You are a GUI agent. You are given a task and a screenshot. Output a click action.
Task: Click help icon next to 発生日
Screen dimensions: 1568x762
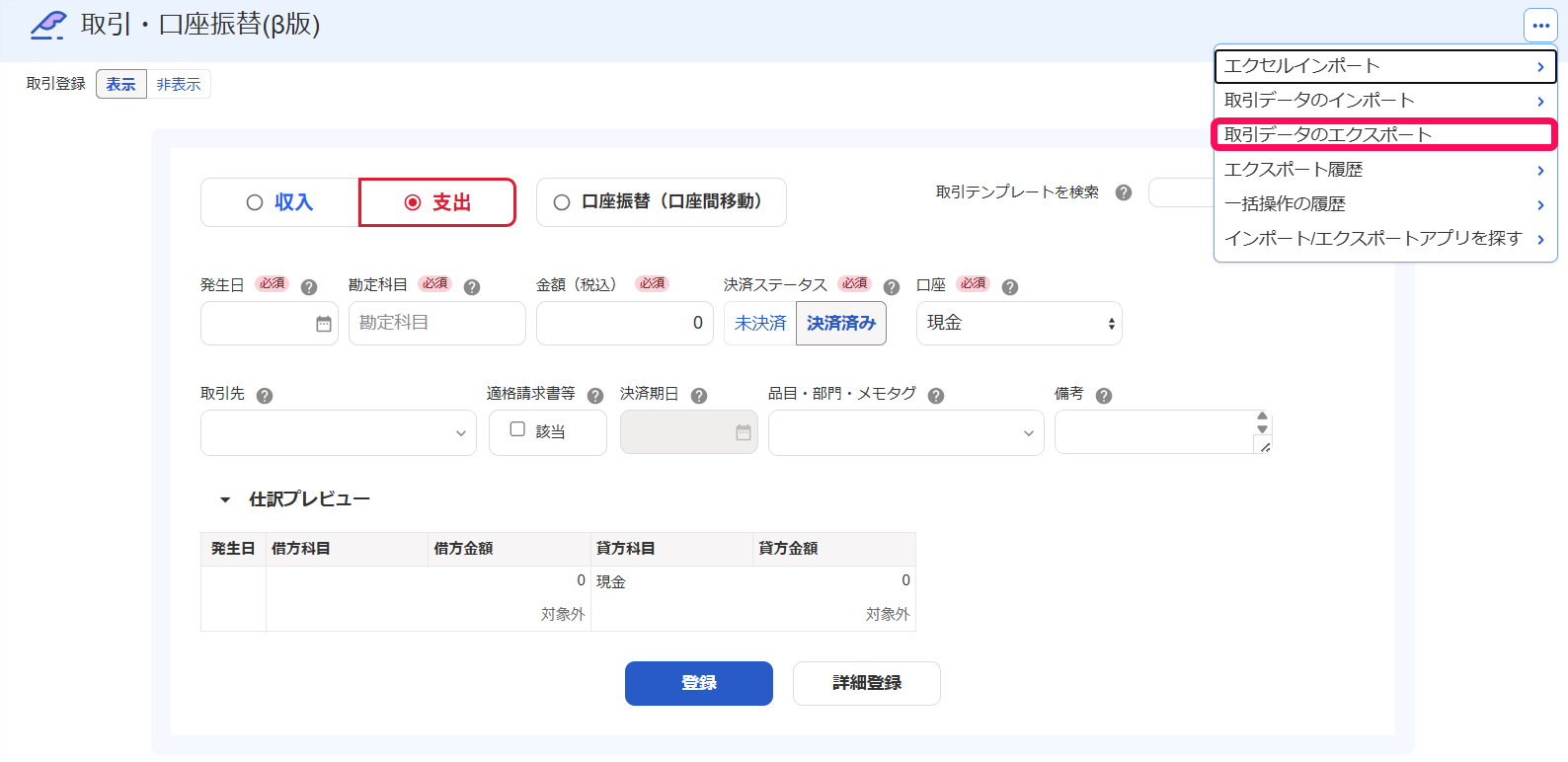pyautogui.click(x=309, y=287)
